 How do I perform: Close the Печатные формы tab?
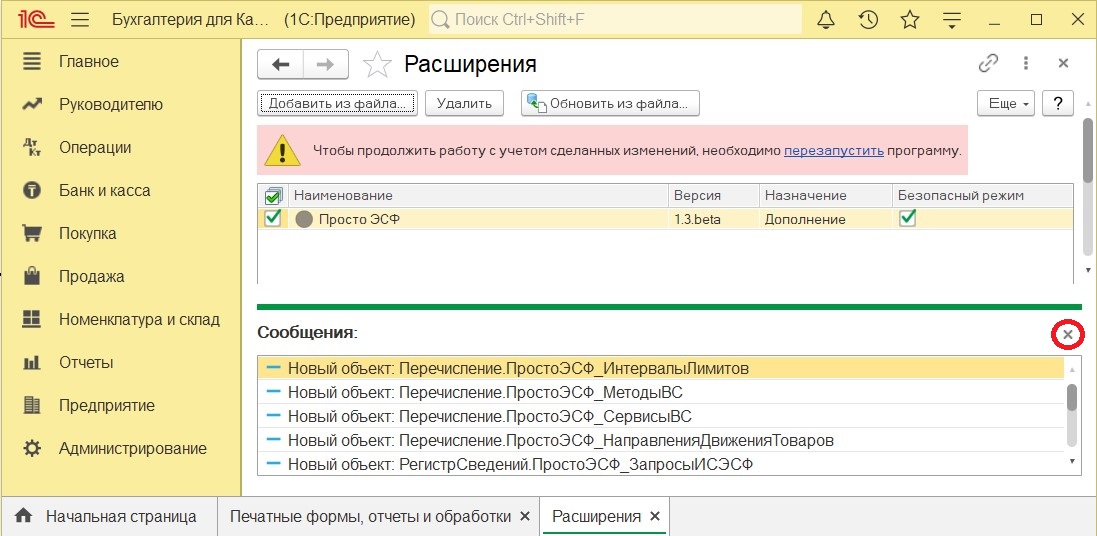pyautogui.click(x=525, y=516)
